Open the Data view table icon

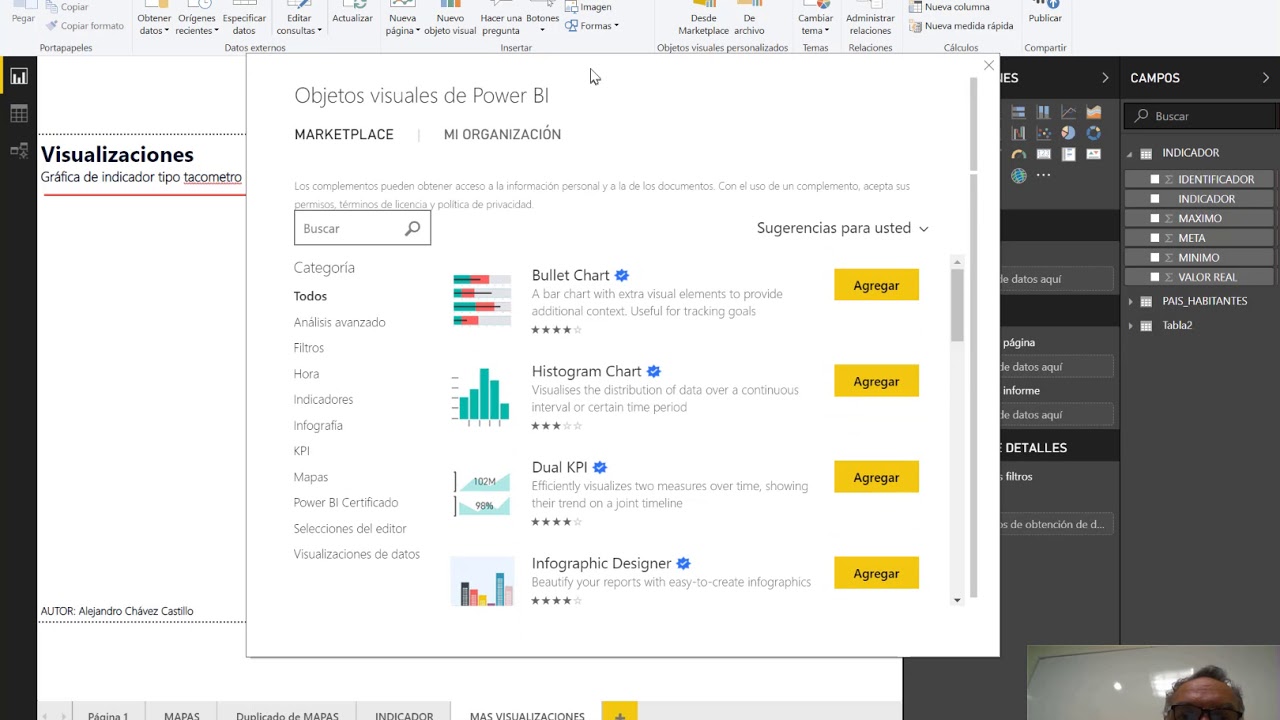coord(18,114)
